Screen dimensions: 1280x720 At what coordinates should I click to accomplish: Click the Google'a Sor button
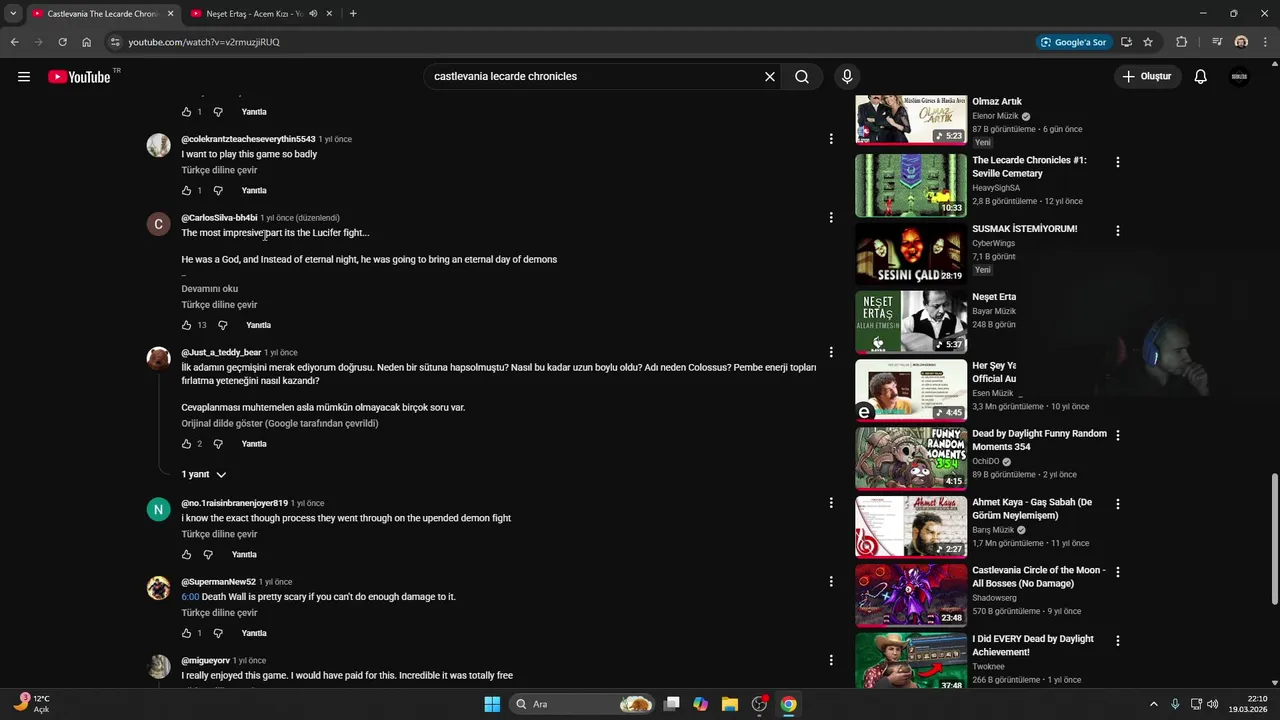coord(1074,42)
